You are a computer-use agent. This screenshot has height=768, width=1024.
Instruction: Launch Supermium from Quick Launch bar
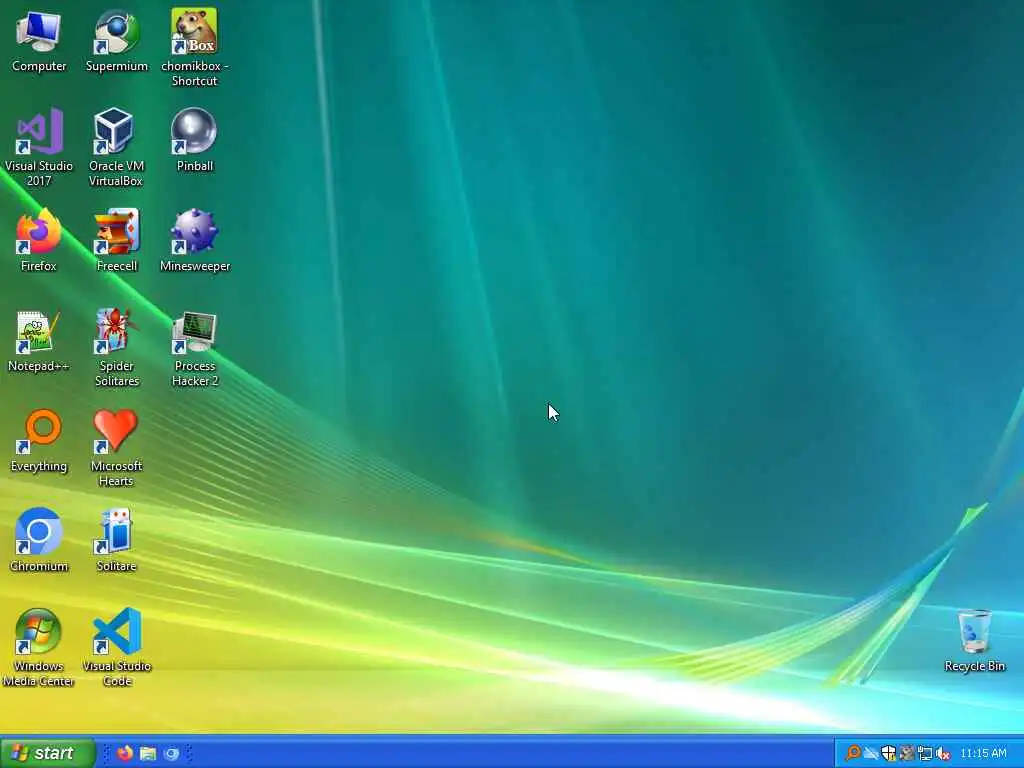171,754
